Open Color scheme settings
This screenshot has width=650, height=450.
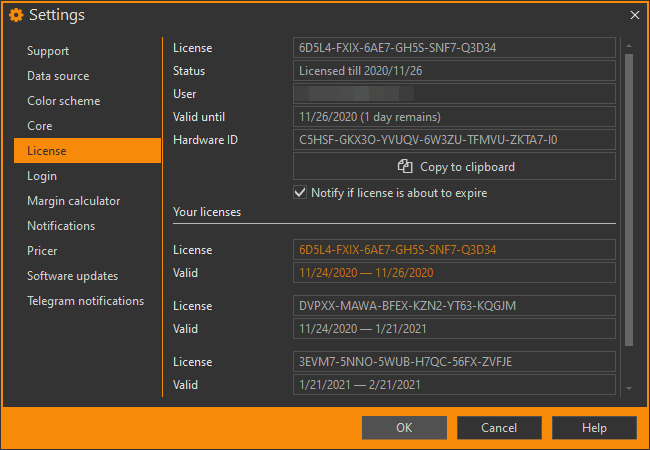(63, 101)
